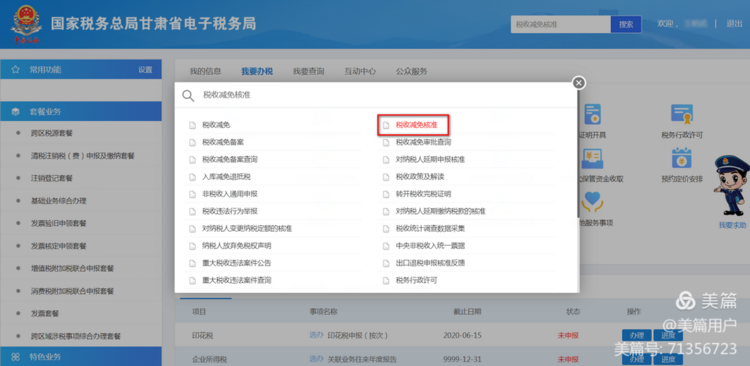Open 跨区域涉税事项综合办理套餐

click(x=76, y=336)
